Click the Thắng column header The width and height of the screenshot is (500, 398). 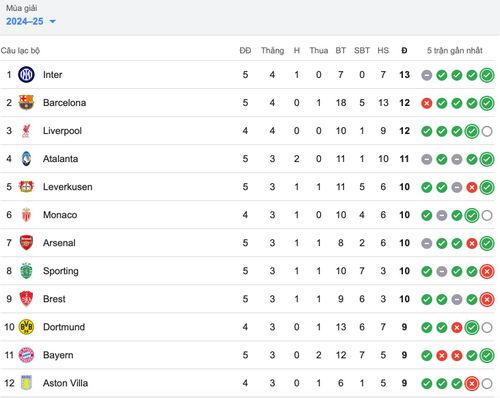272,51
